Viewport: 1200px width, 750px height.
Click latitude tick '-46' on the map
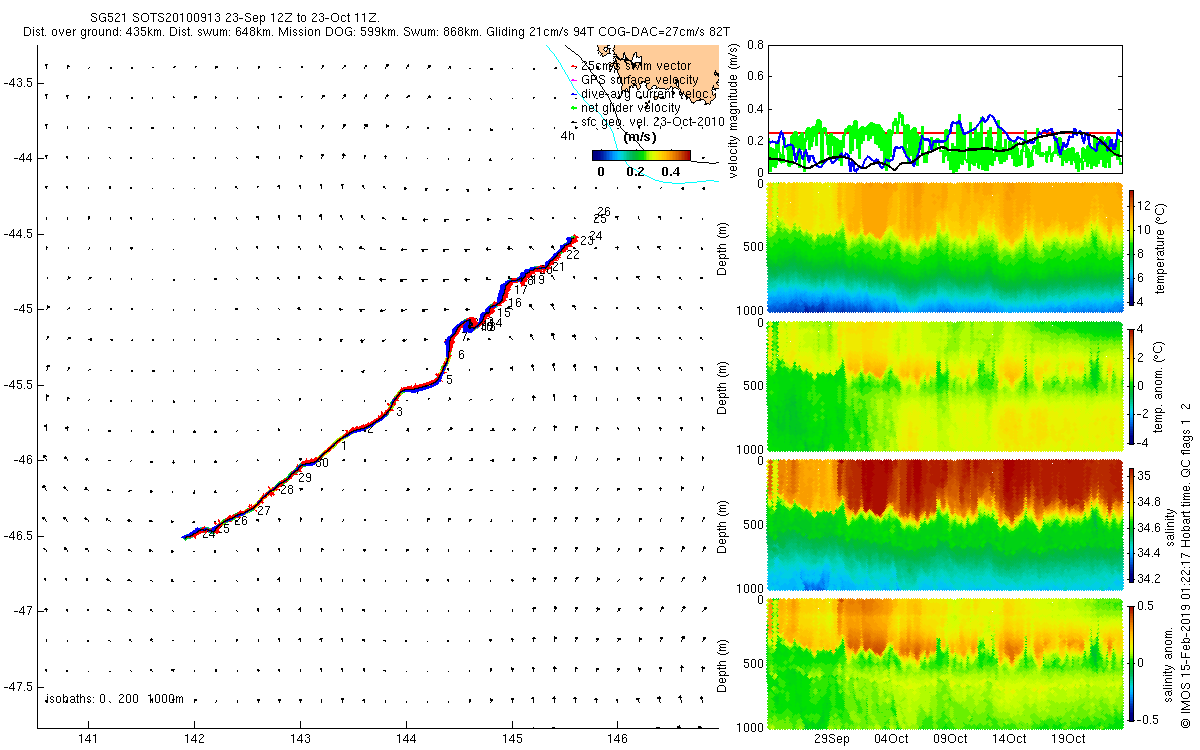pyautogui.click(x=23, y=460)
